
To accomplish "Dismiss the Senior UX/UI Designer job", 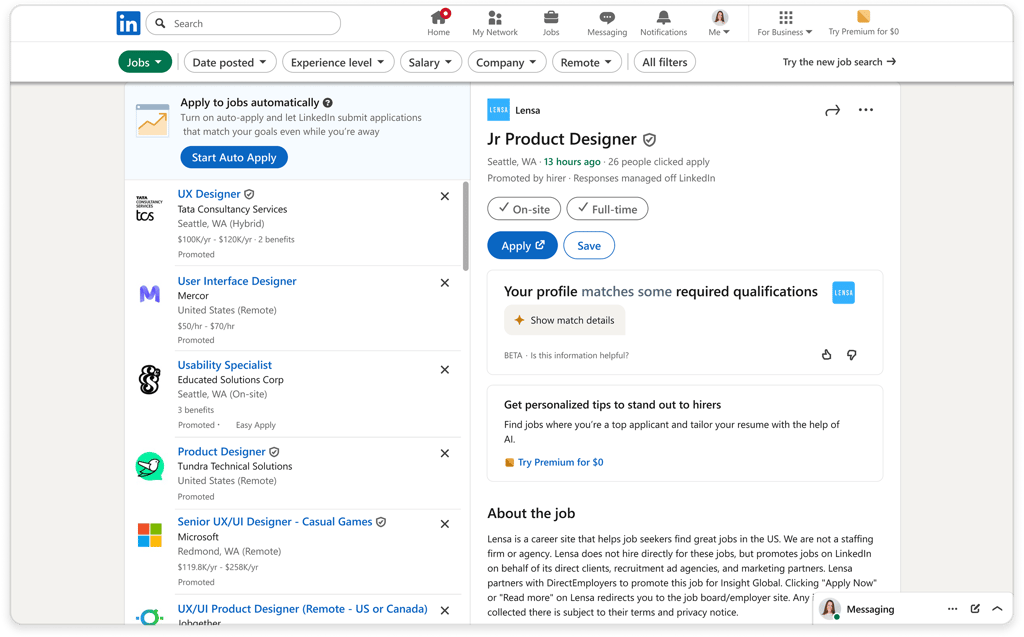I will pos(445,524).
